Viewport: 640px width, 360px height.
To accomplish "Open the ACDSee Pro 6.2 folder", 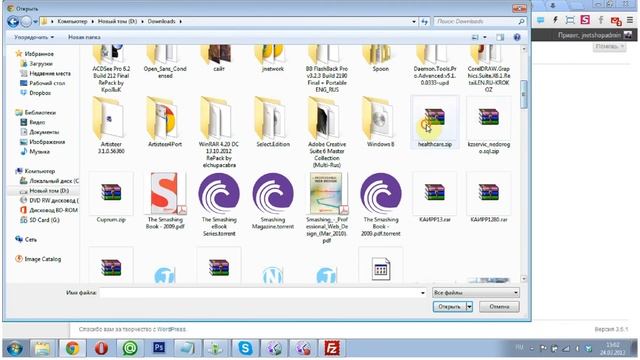I will 111,69.
